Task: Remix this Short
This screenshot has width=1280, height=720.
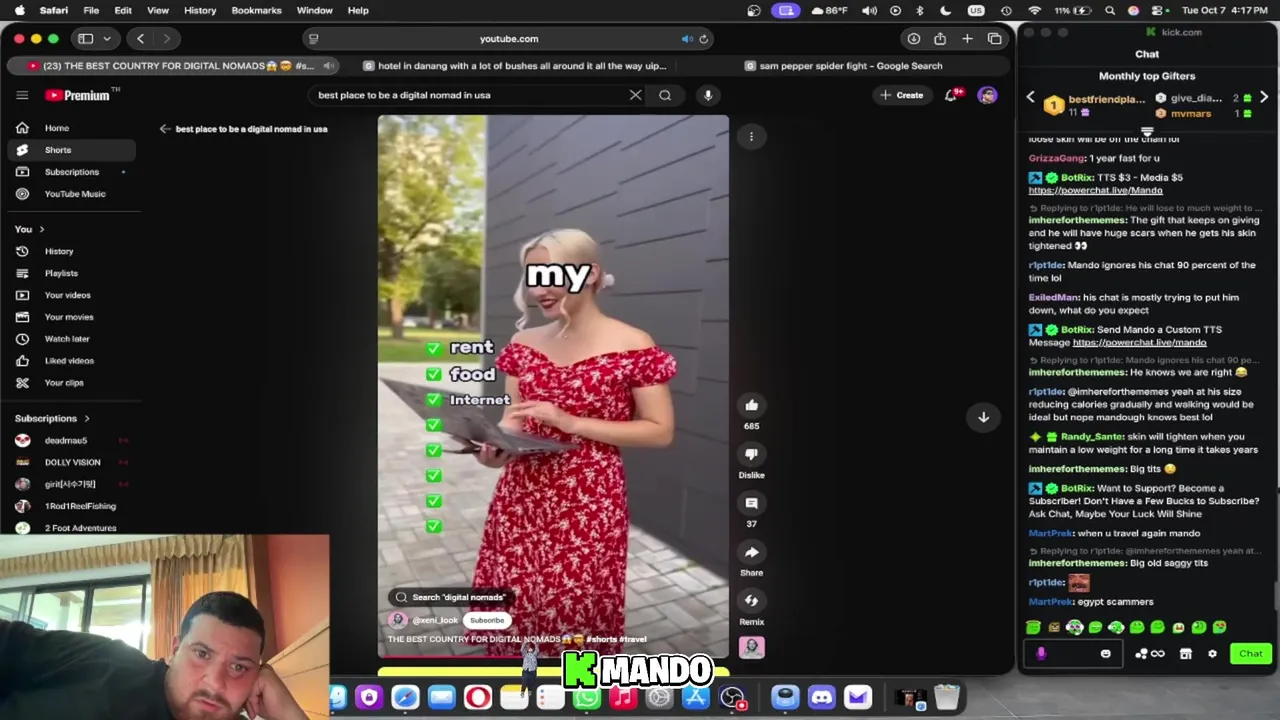Action: [x=751, y=601]
